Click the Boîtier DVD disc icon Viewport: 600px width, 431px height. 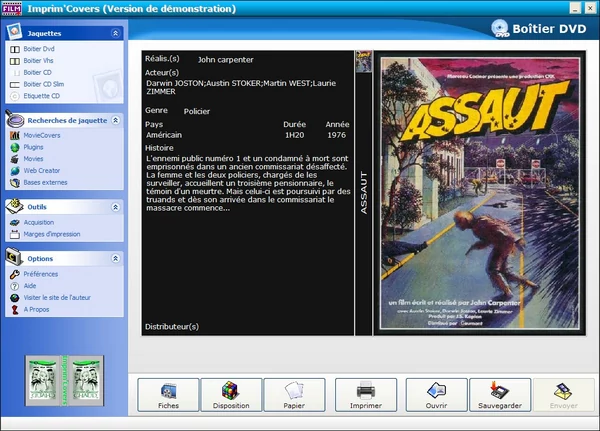[x=500, y=28]
